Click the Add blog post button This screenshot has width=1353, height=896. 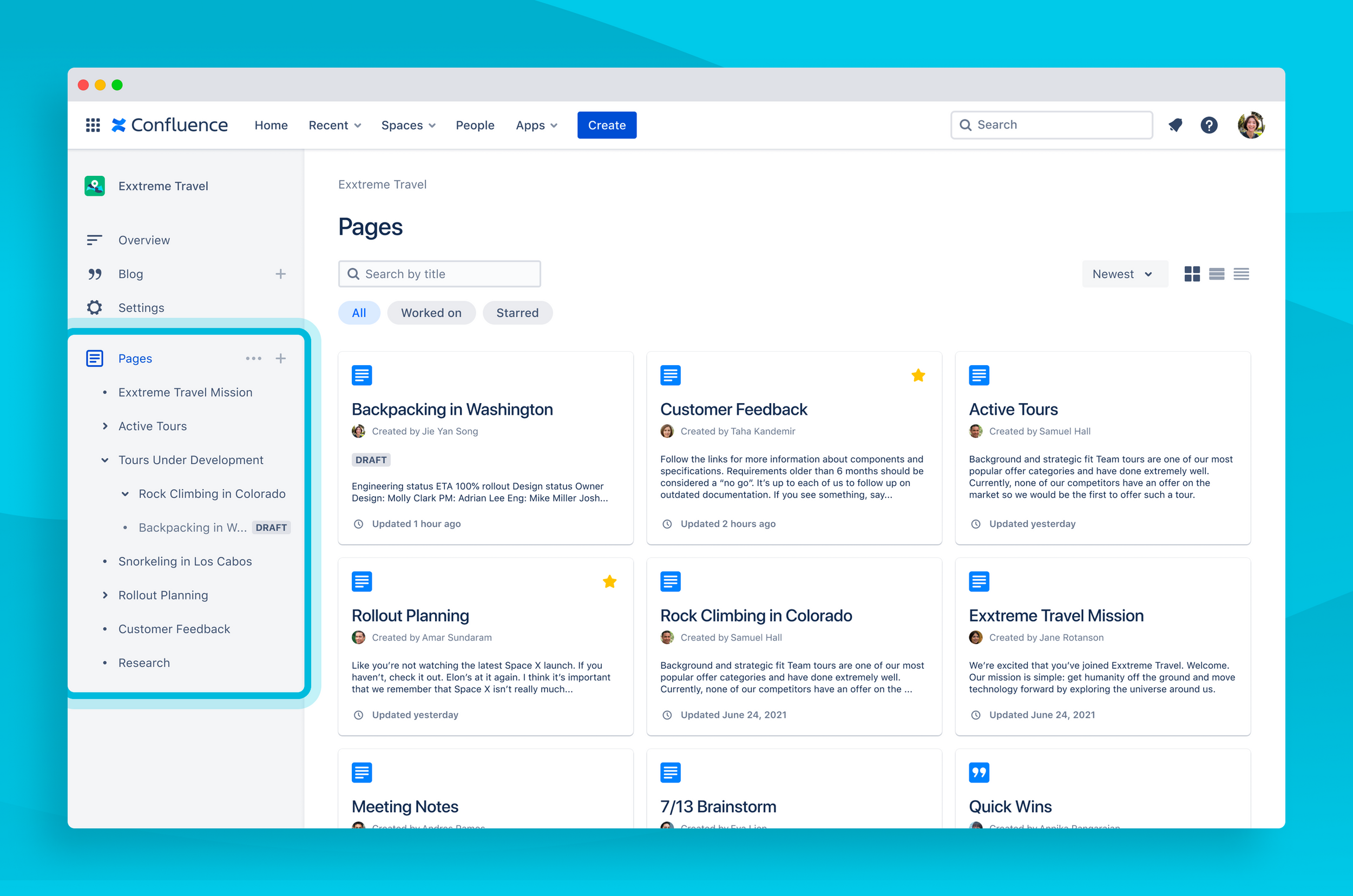pyautogui.click(x=281, y=274)
